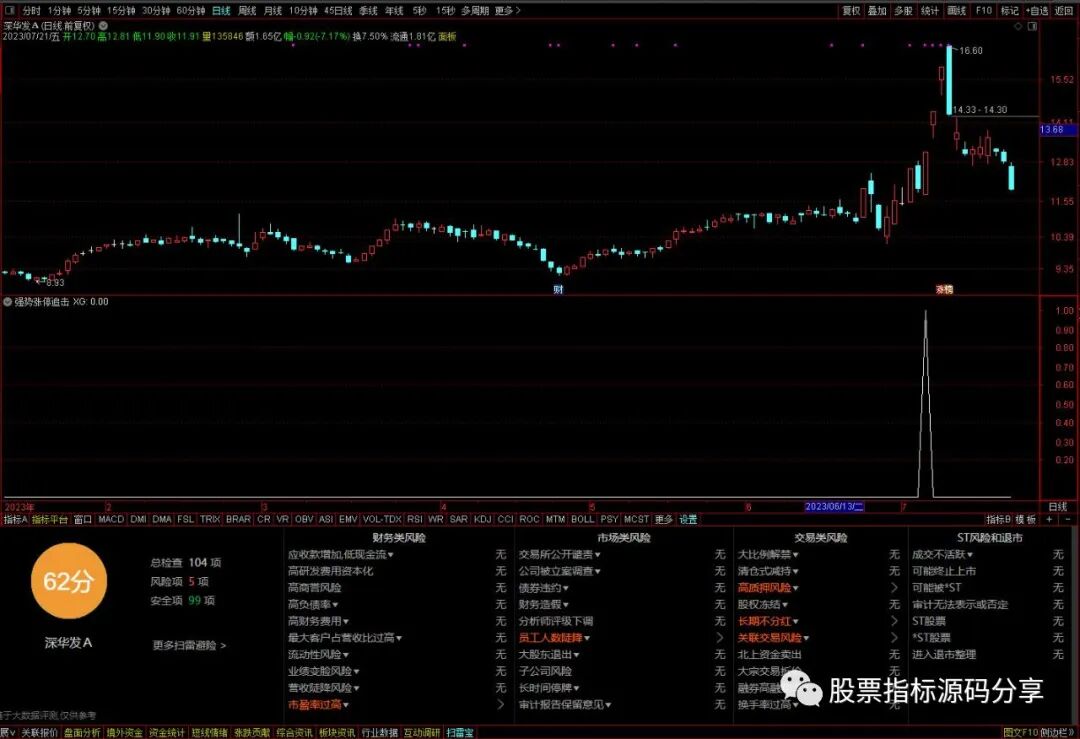The height and width of the screenshot is (739, 1080).
Task: Click 更多扫雷避险 link
Action: pyautogui.click(x=189, y=645)
